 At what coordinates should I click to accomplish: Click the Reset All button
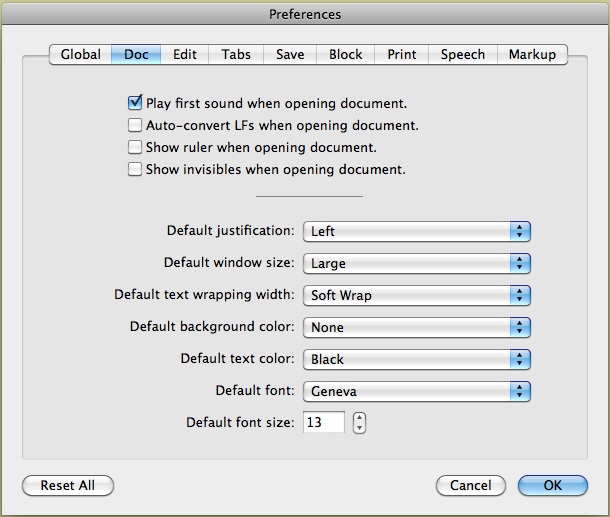point(68,485)
